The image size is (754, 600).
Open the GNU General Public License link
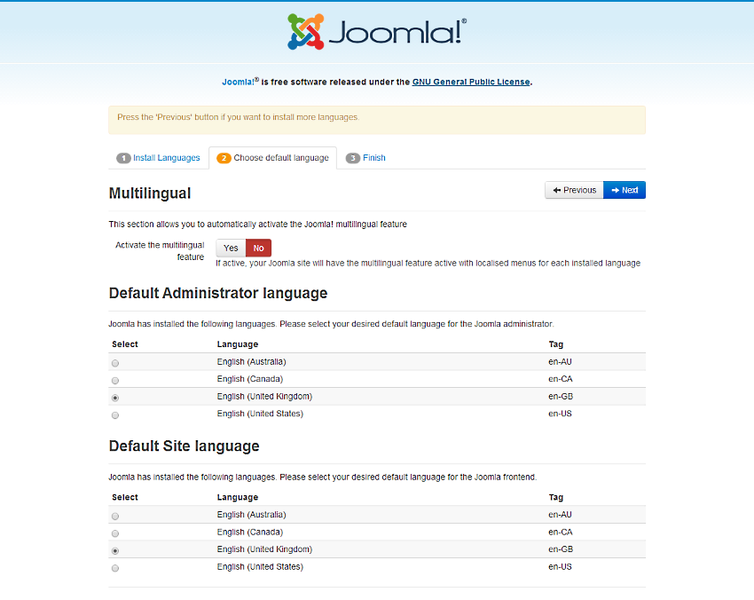(x=471, y=82)
